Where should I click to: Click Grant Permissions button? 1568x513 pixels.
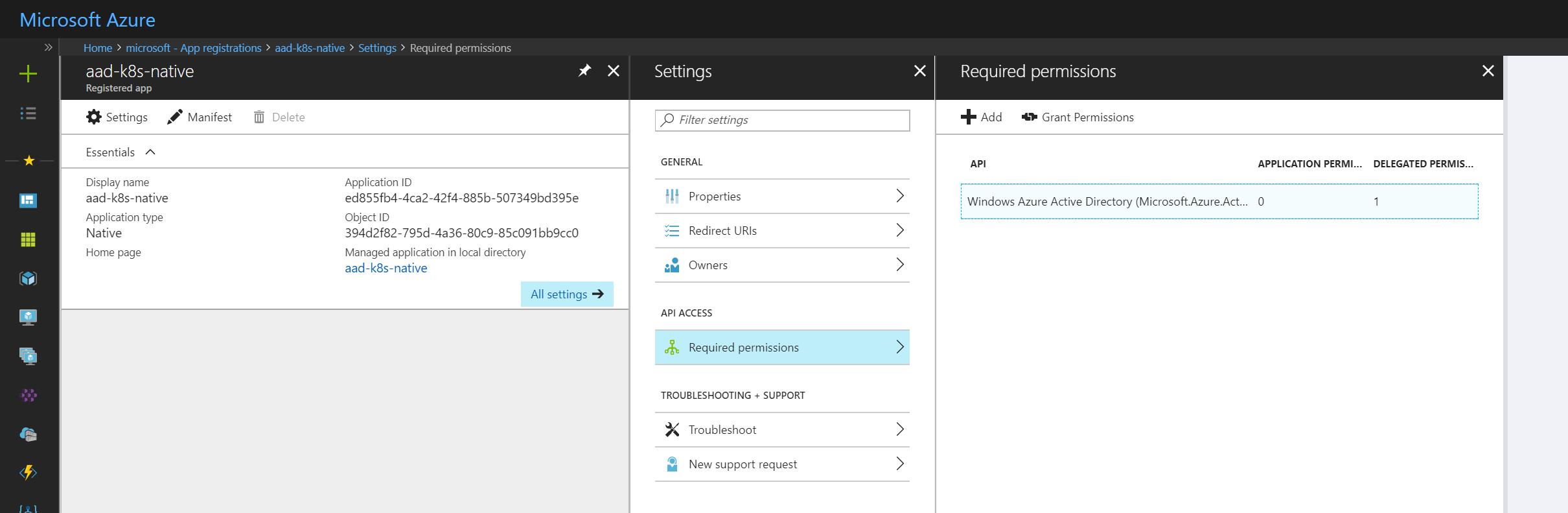(1078, 117)
